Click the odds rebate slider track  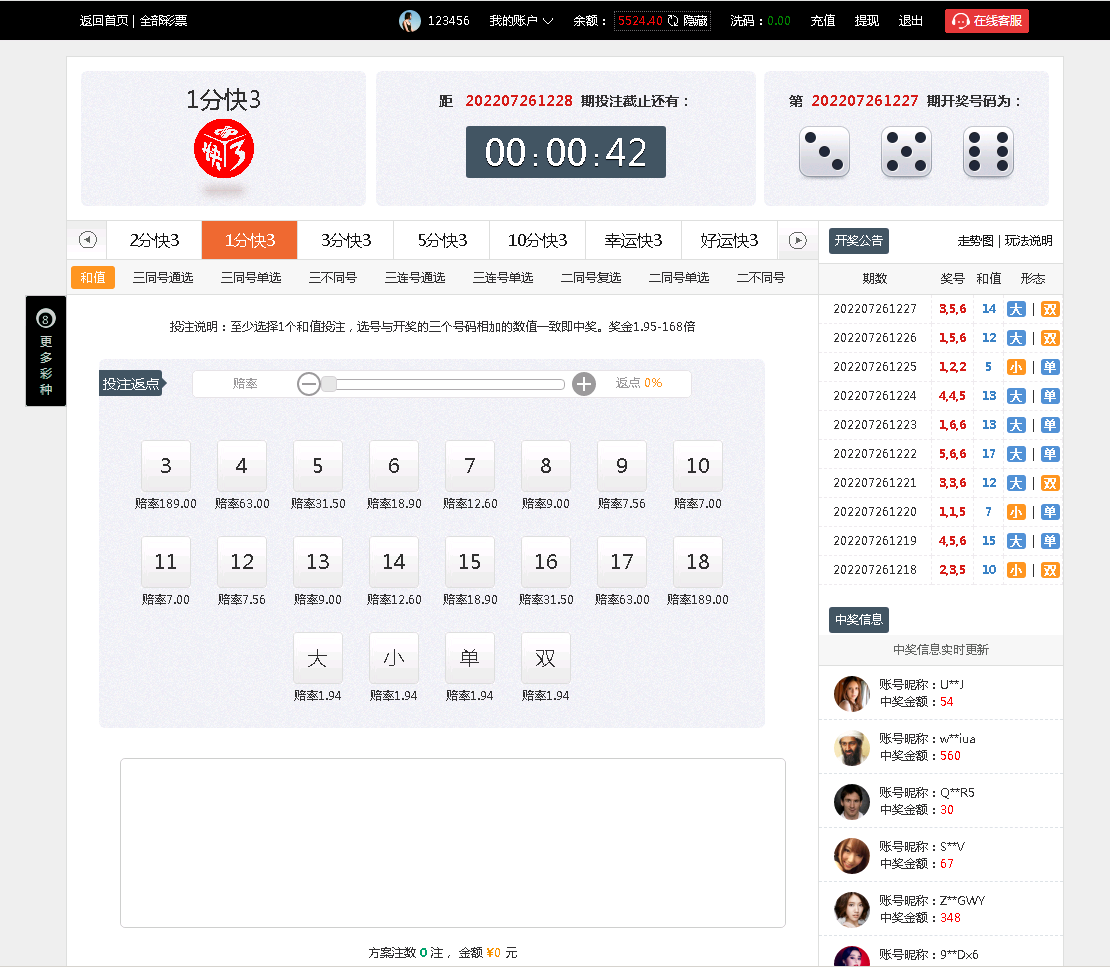pyautogui.click(x=446, y=384)
